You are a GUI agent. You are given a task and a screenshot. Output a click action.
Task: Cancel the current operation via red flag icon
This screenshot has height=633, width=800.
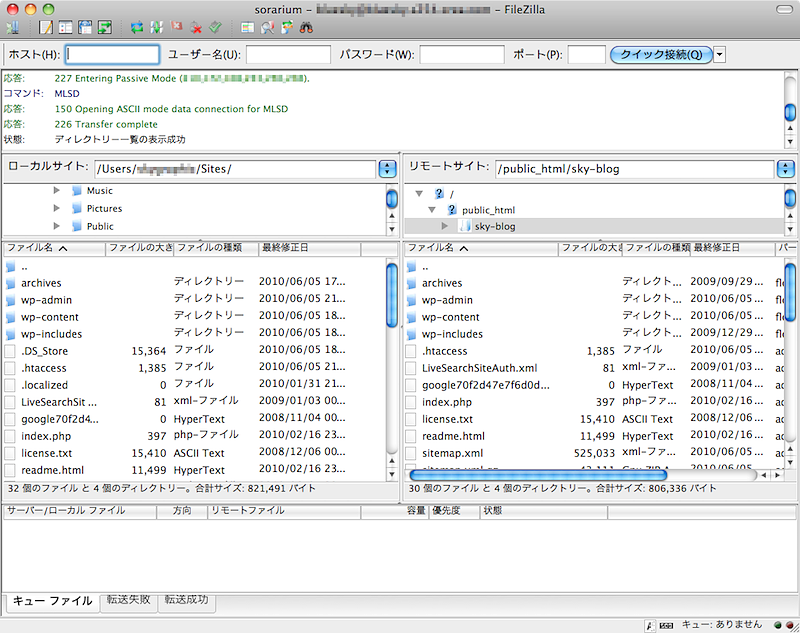(177, 27)
